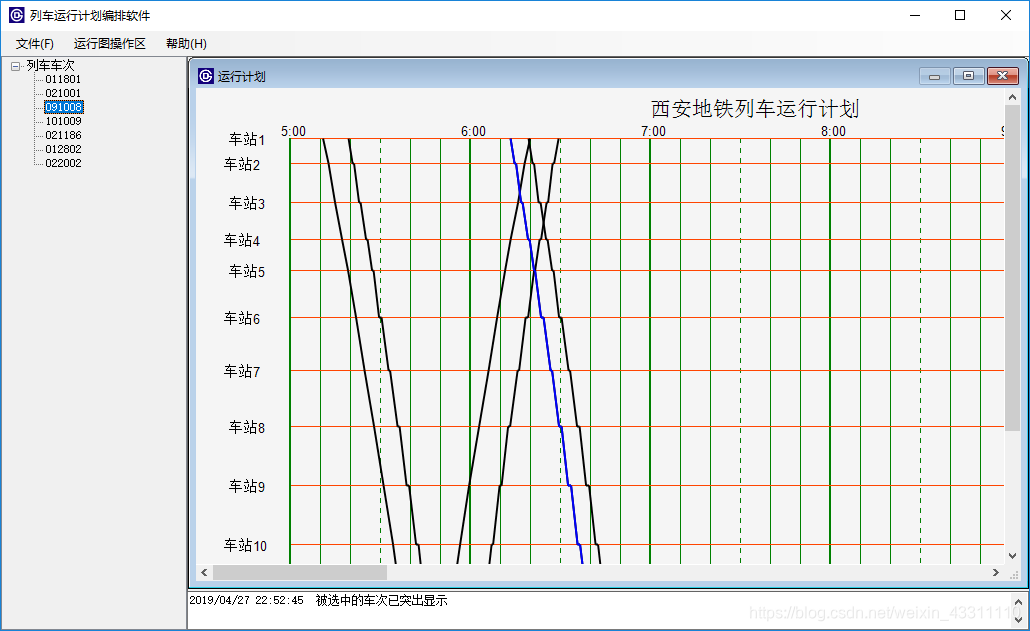Click the 车站6 station label
1030x631 pixels.
tap(242, 318)
